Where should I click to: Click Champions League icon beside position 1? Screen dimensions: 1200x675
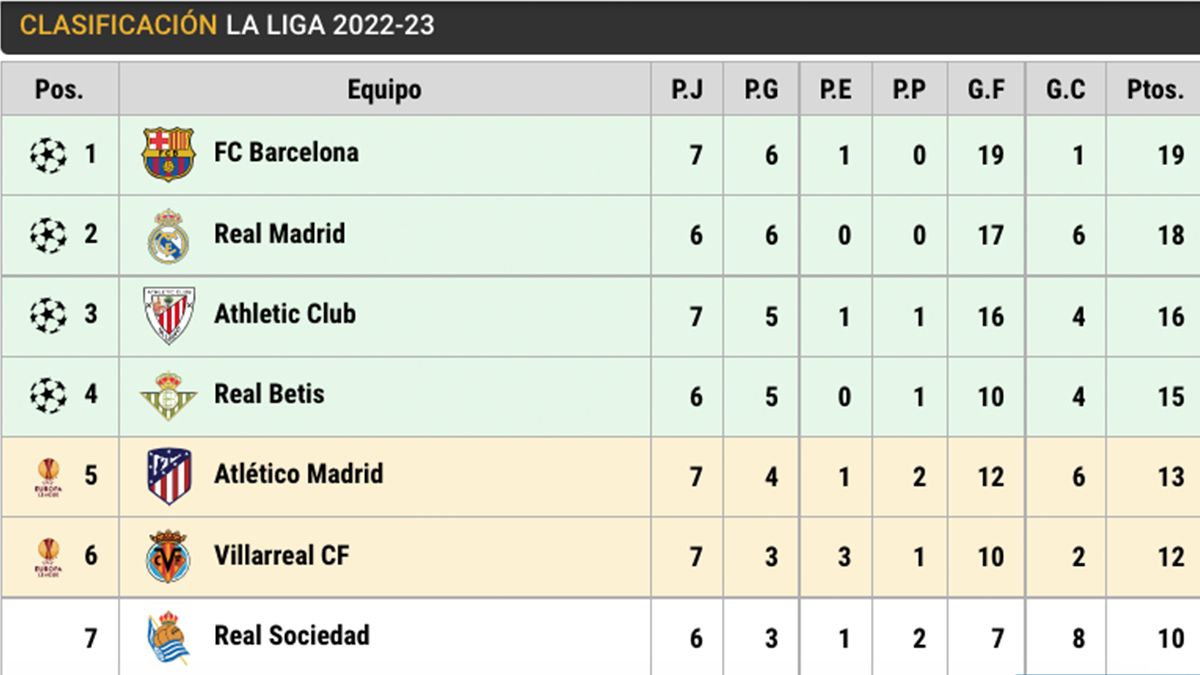(48, 155)
